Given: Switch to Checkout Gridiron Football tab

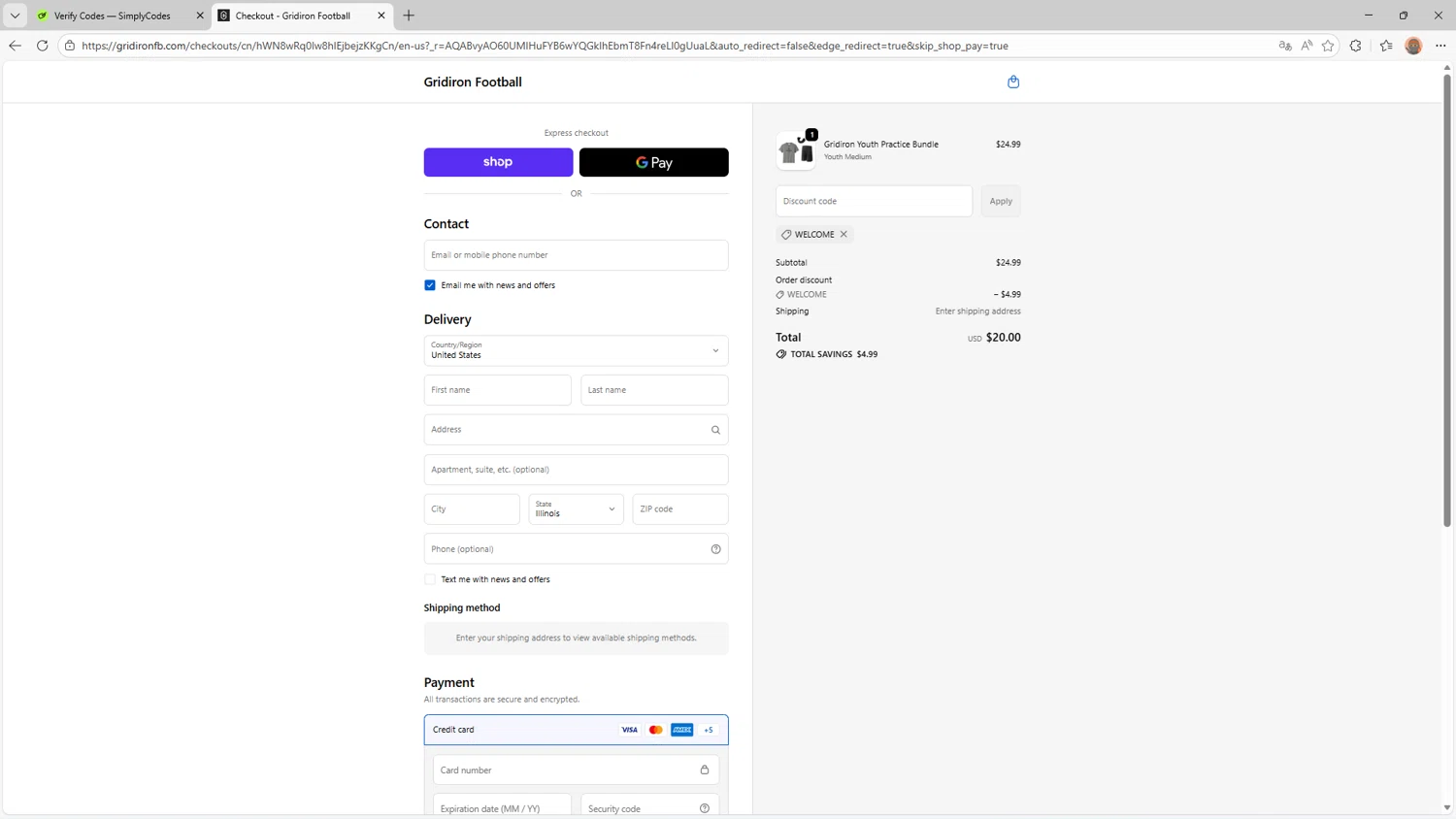Looking at the screenshot, I should point(302,16).
